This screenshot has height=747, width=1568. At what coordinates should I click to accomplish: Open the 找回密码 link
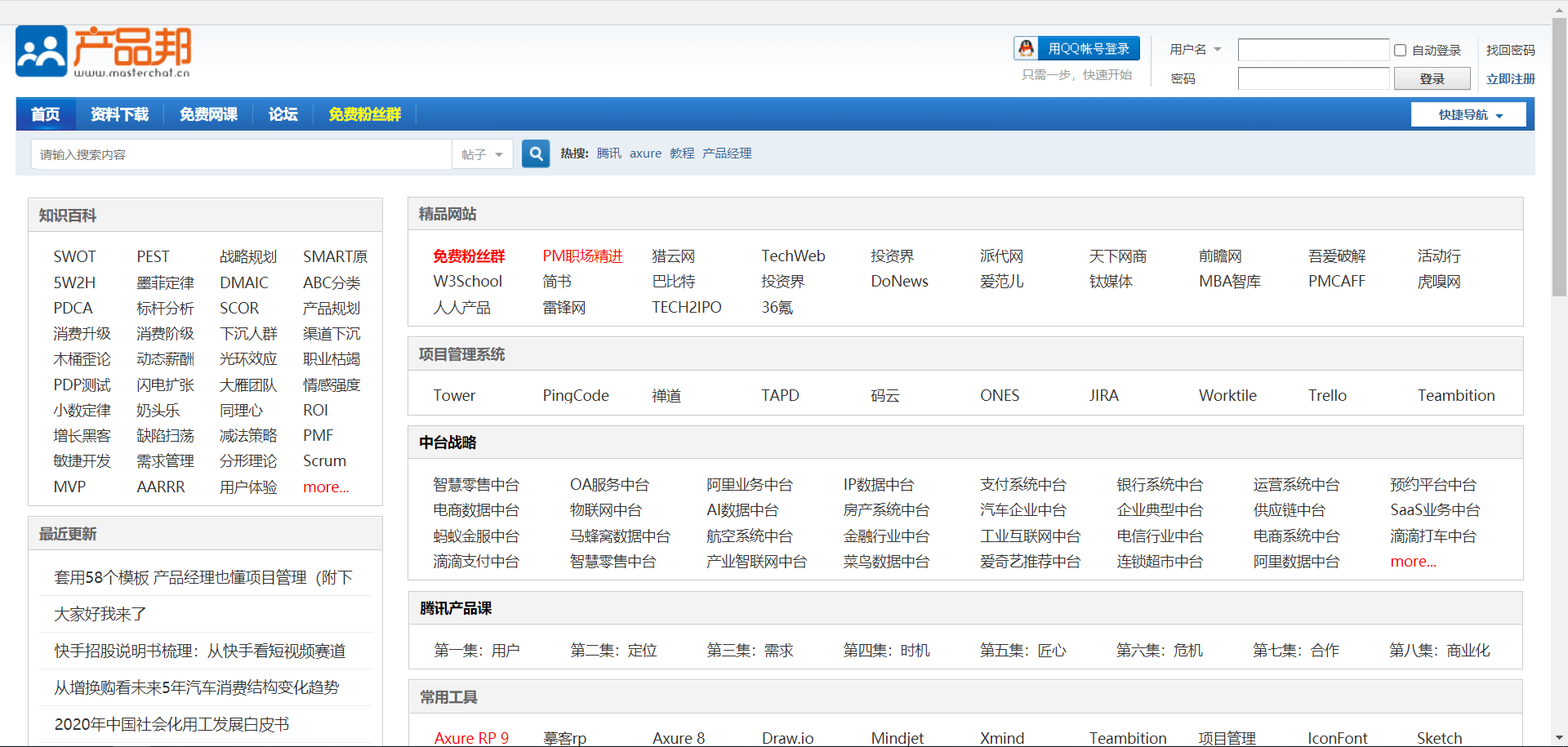pyautogui.click(x=1510, y=50)
